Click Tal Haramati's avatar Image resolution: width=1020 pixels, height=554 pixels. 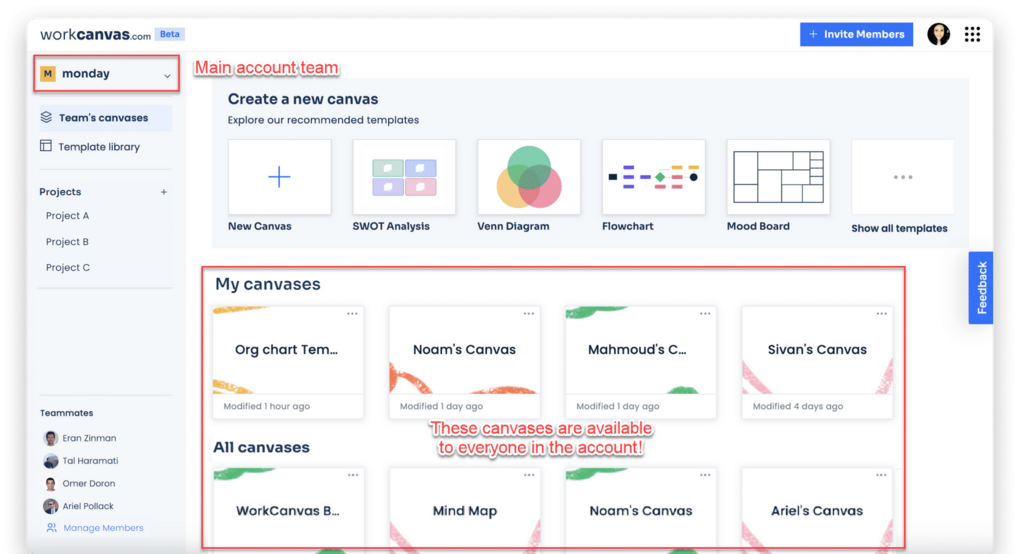point(51,461)
